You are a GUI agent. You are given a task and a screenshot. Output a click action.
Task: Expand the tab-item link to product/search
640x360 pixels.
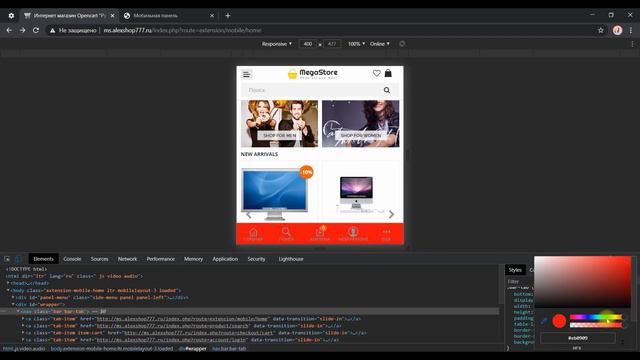[x=23, y=326]
